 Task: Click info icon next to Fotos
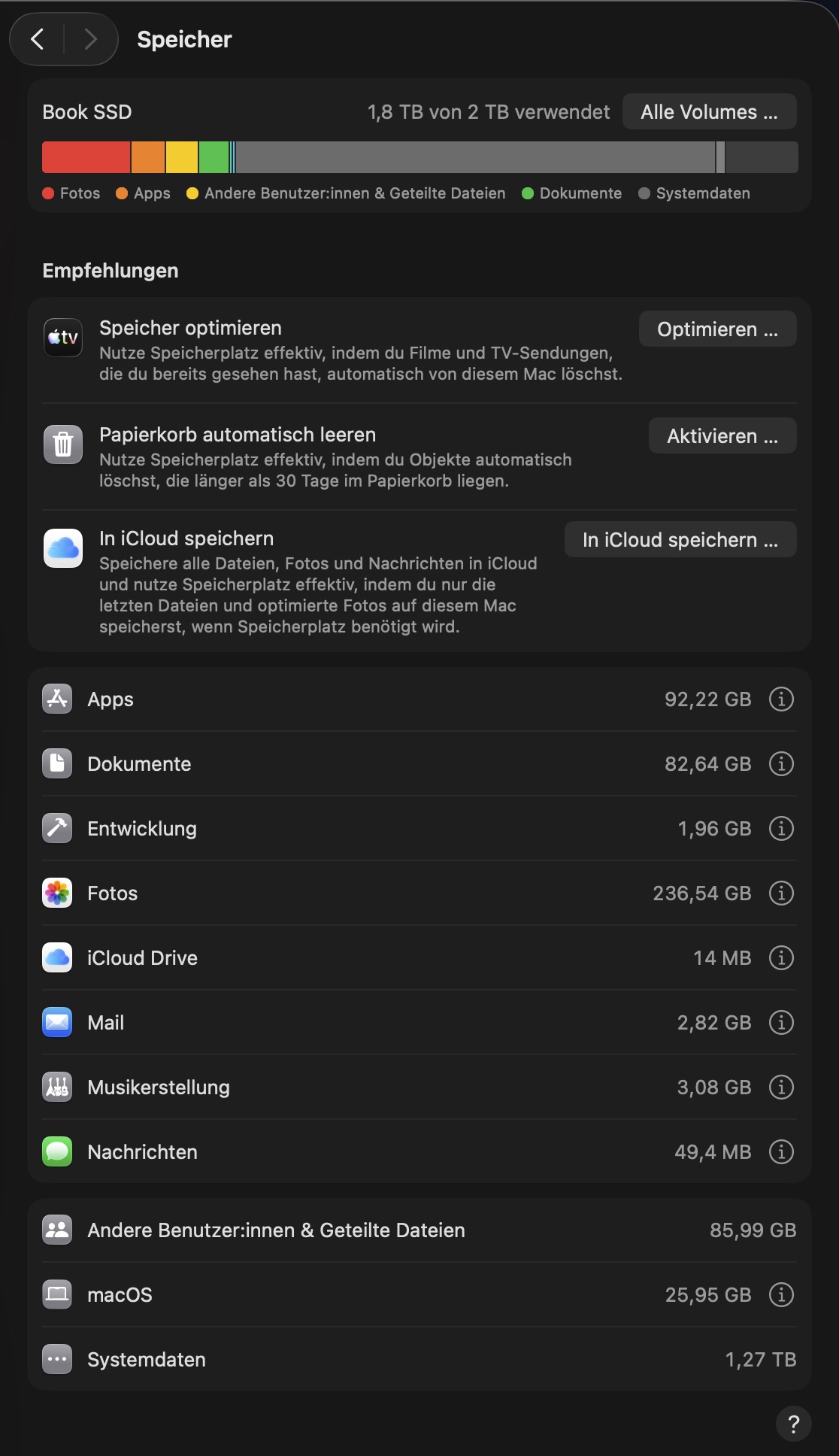click(781, 893)
